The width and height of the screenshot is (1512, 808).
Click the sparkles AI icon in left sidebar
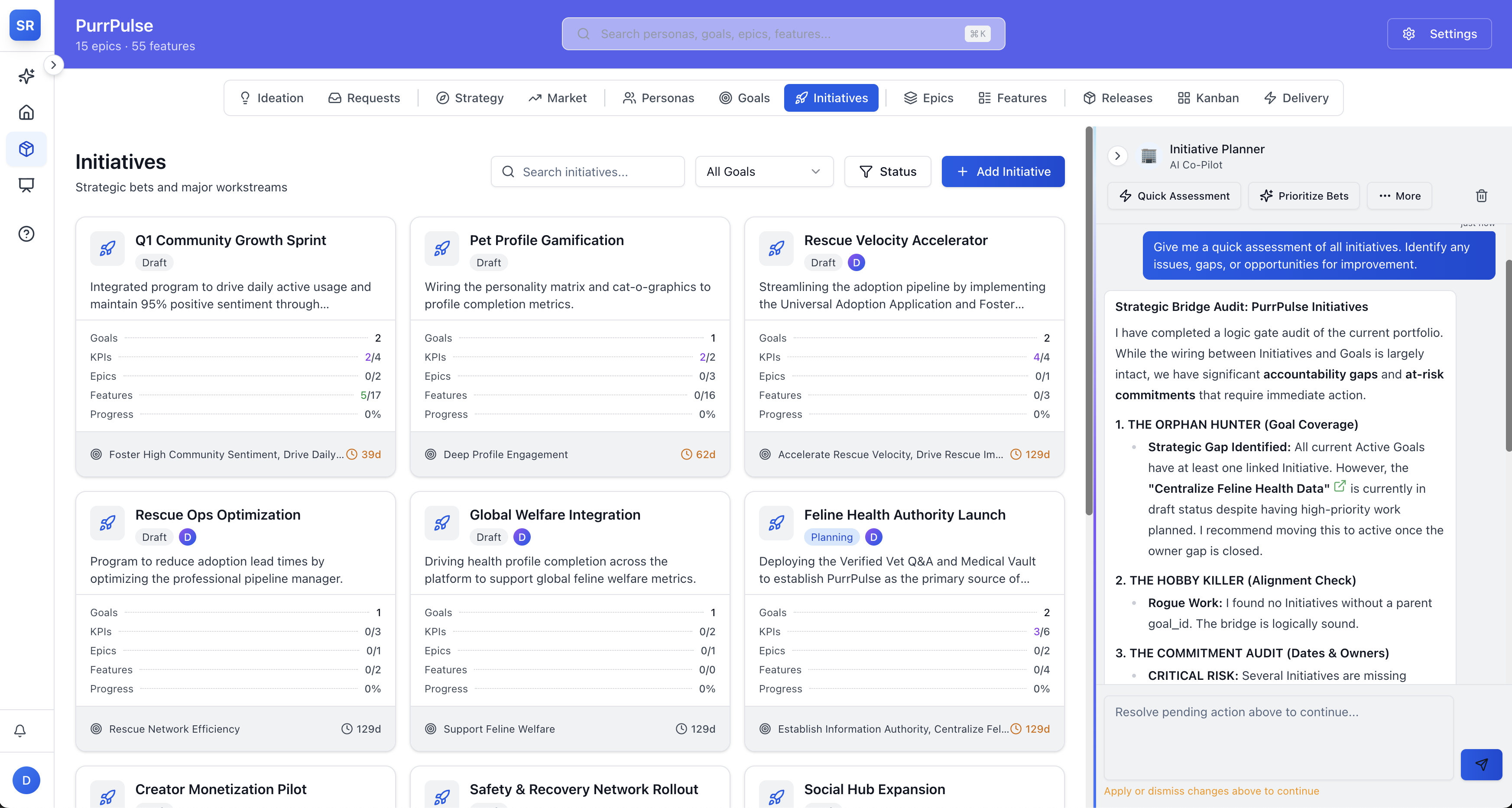coord(26,76)
